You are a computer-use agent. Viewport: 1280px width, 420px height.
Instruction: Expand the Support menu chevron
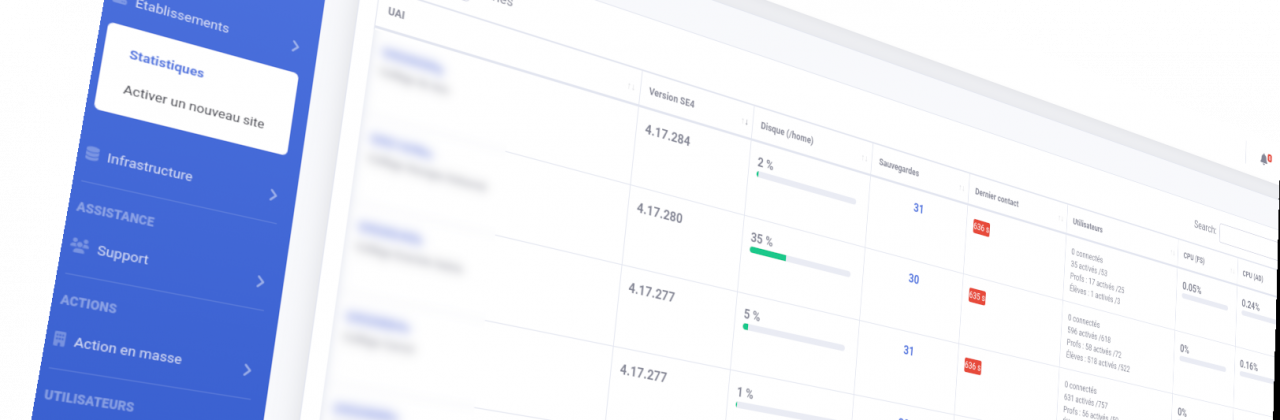260,281
